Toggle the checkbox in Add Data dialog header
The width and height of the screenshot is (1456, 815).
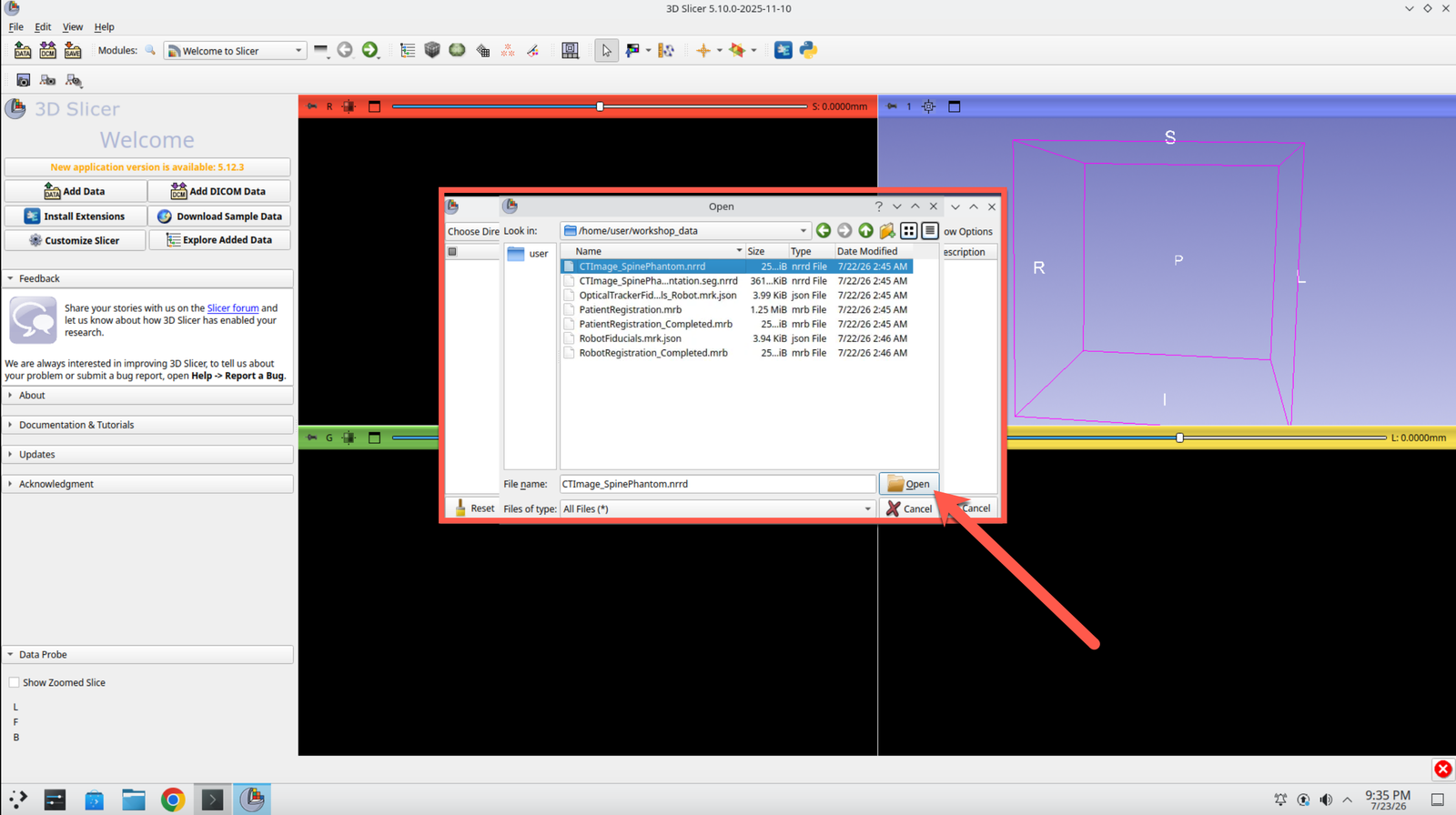coord(452,252)
